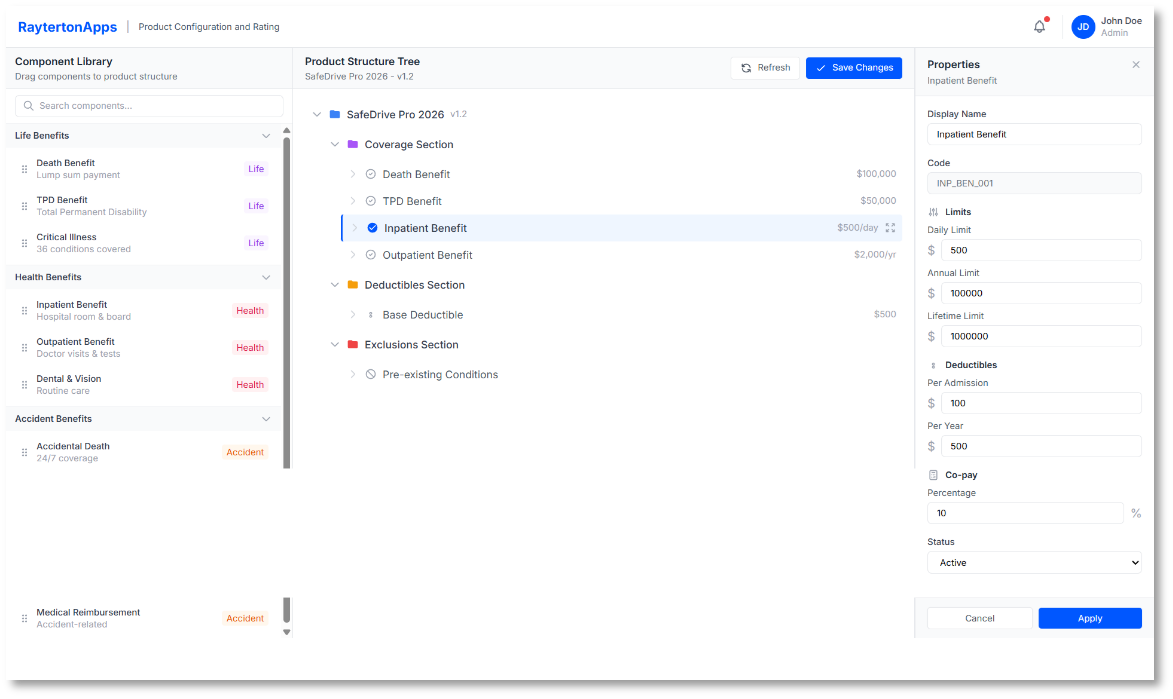Expand the Death Benefit tree node

[352, 174]
